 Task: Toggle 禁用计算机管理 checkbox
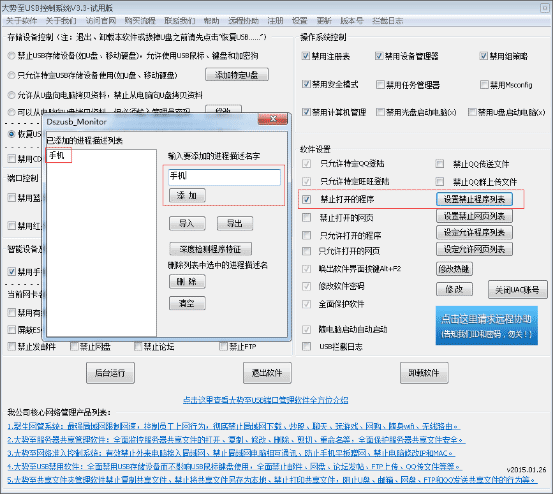pos(306,112)
